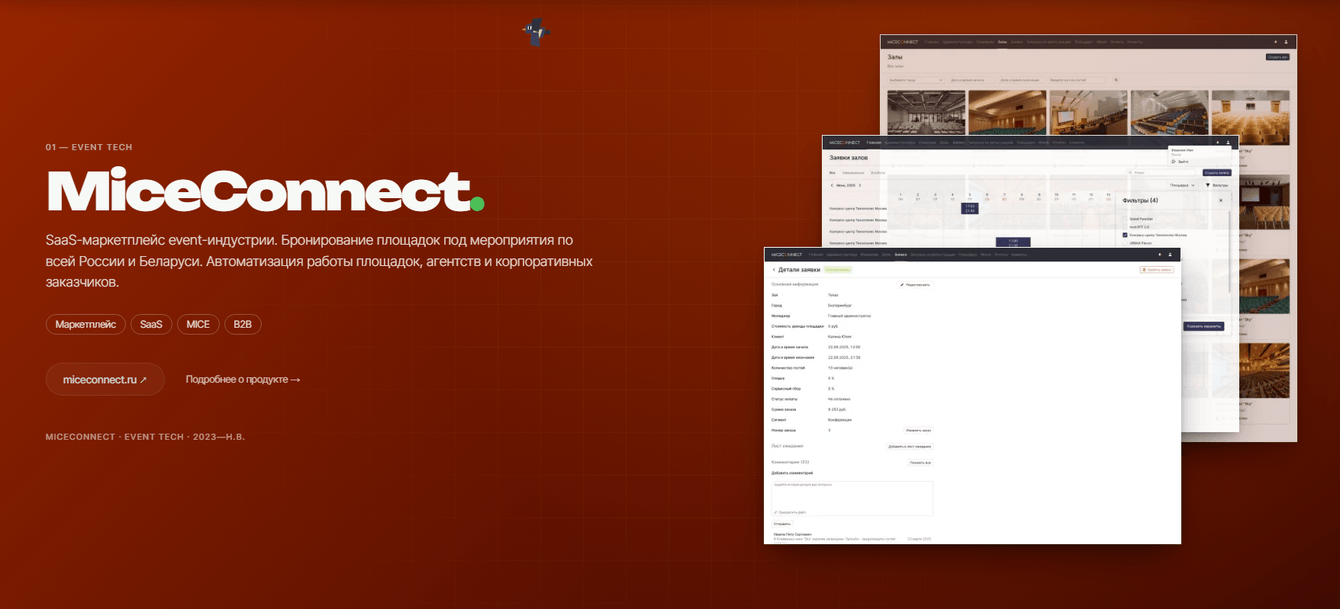The height and width of the screenshot is (609, 1340).
Task: Select the 'SaaS' tag
Action: pos(151,324)
